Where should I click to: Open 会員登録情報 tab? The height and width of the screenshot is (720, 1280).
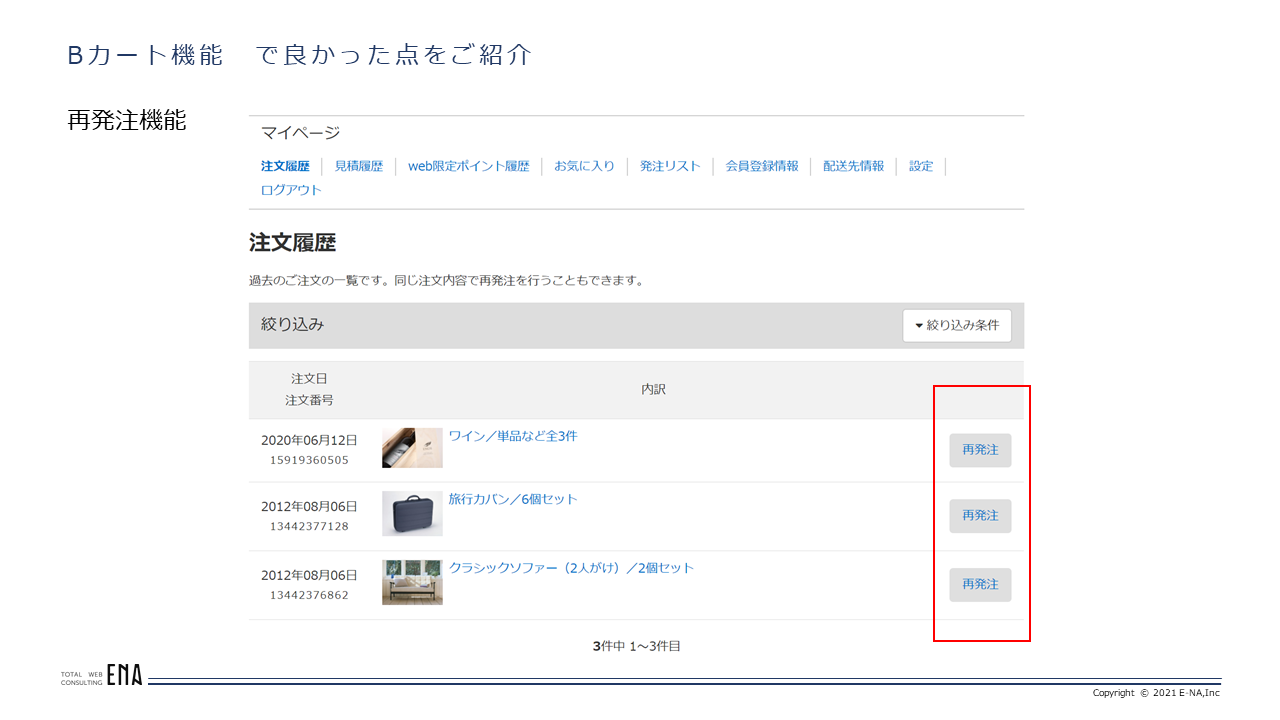762,166
